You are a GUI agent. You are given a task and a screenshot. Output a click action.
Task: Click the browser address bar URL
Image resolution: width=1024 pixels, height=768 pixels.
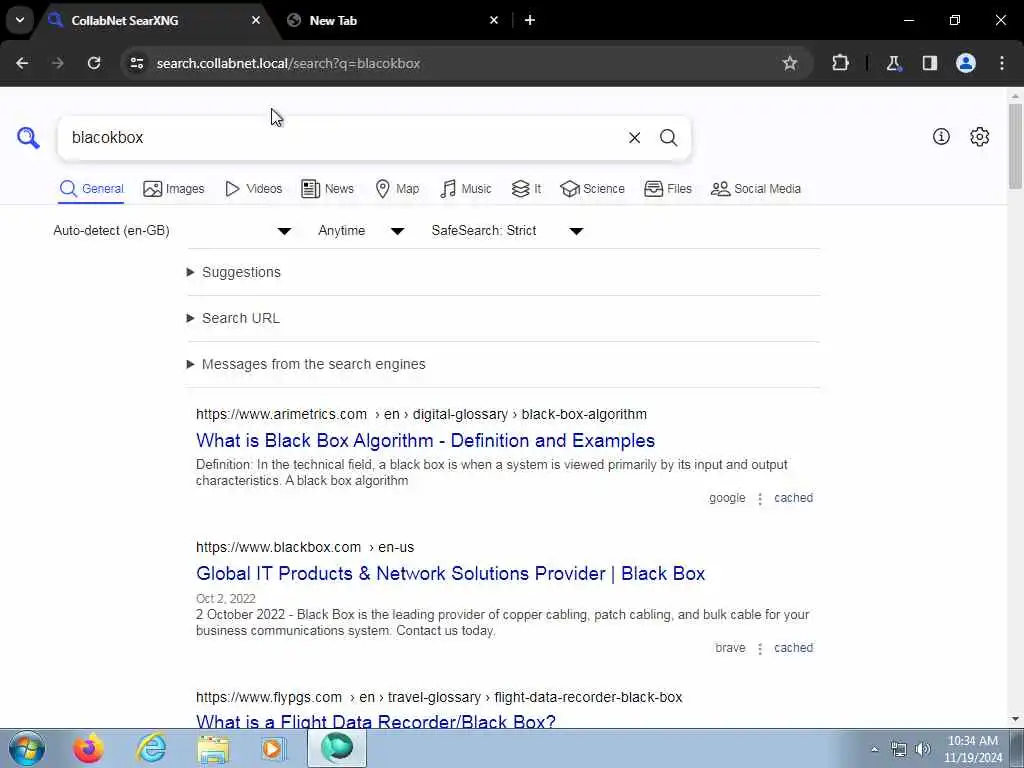(x=288, y=63)
